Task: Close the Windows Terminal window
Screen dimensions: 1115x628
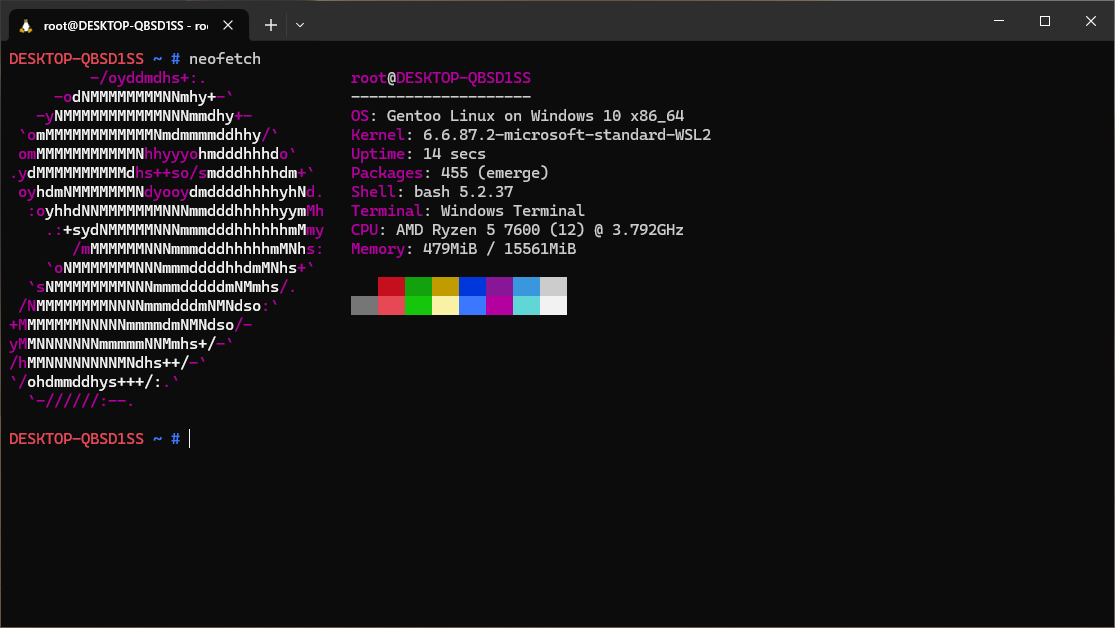Action: point(1091,21)
